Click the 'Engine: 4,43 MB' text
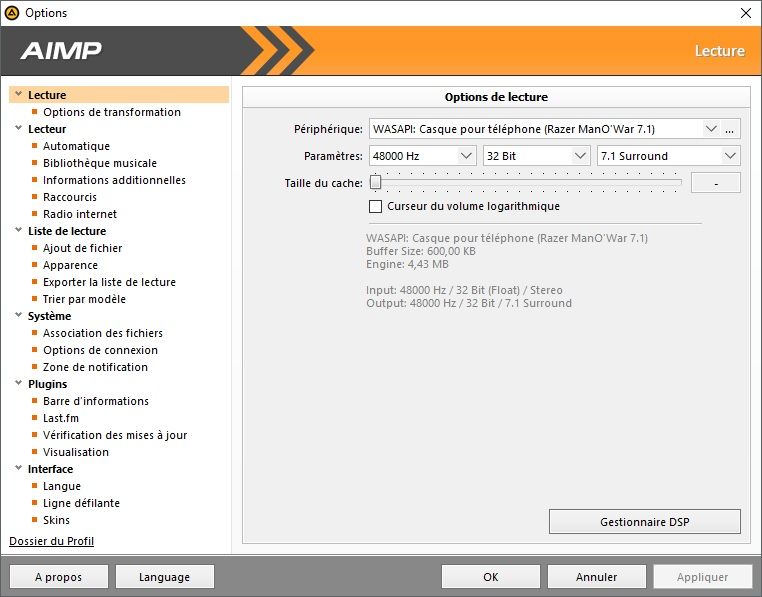The image size is (762, 597). [407, 264]
